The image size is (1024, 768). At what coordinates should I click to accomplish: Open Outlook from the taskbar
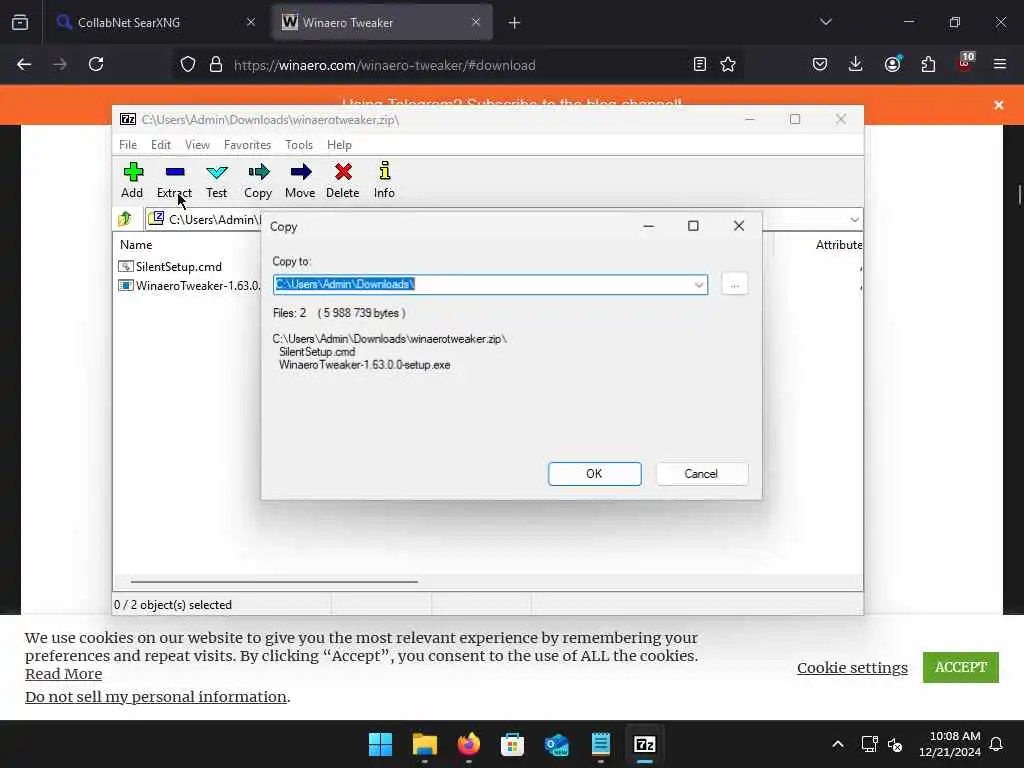pyautogui.click(x=556, y=744)
